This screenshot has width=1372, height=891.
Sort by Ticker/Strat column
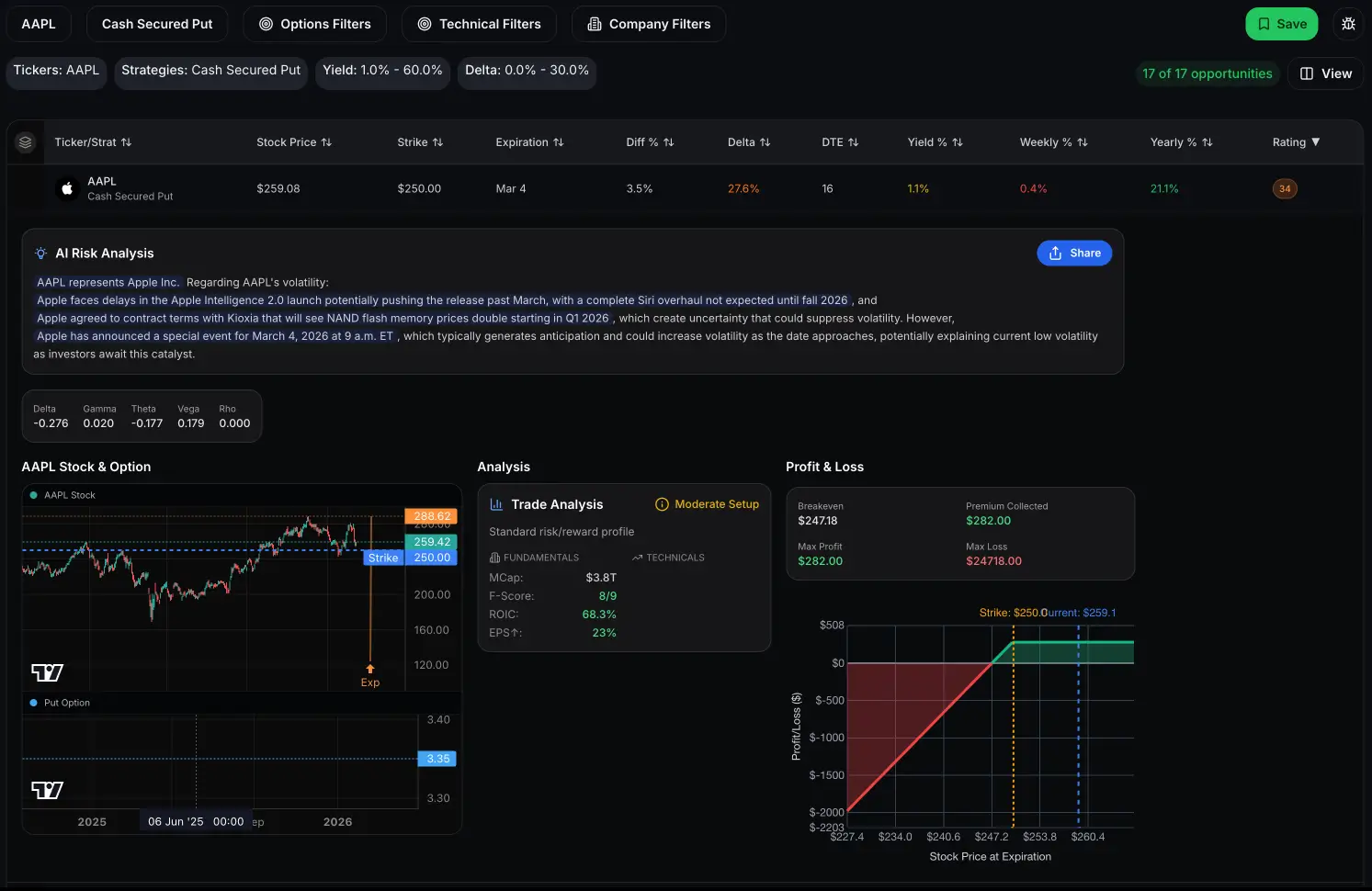coord(93,142)
